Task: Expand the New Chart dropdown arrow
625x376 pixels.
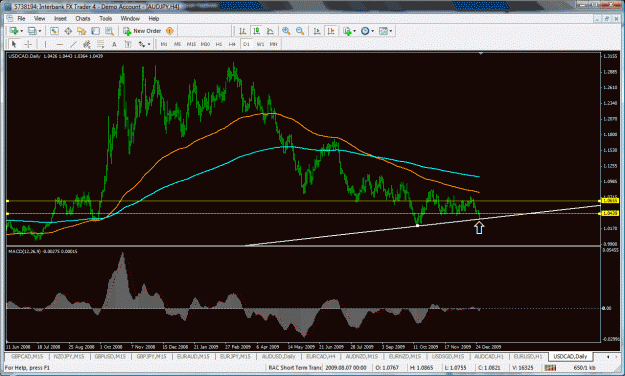Action: coord(22,31)
